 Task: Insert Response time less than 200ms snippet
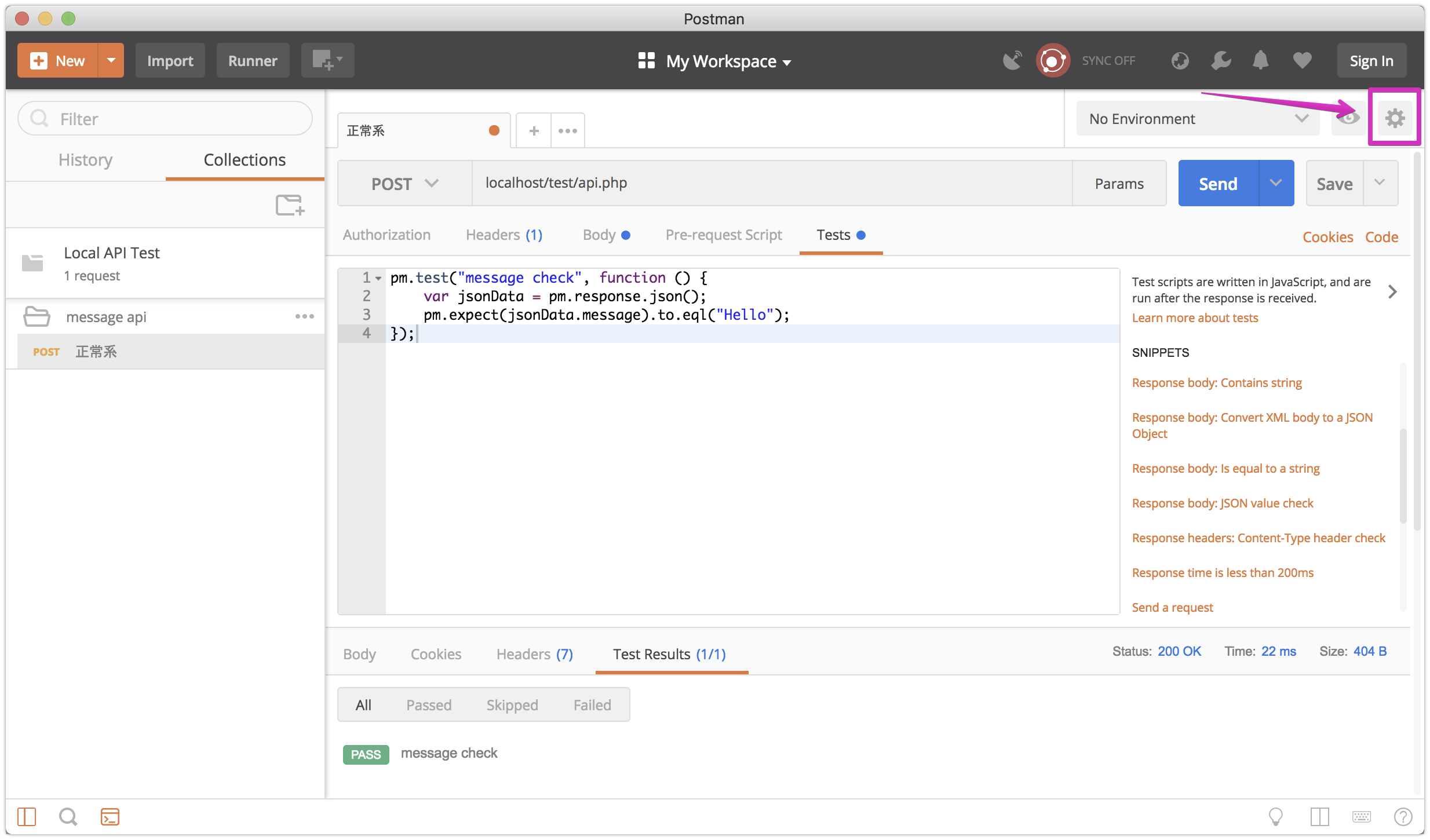[x=1223, y=572]
